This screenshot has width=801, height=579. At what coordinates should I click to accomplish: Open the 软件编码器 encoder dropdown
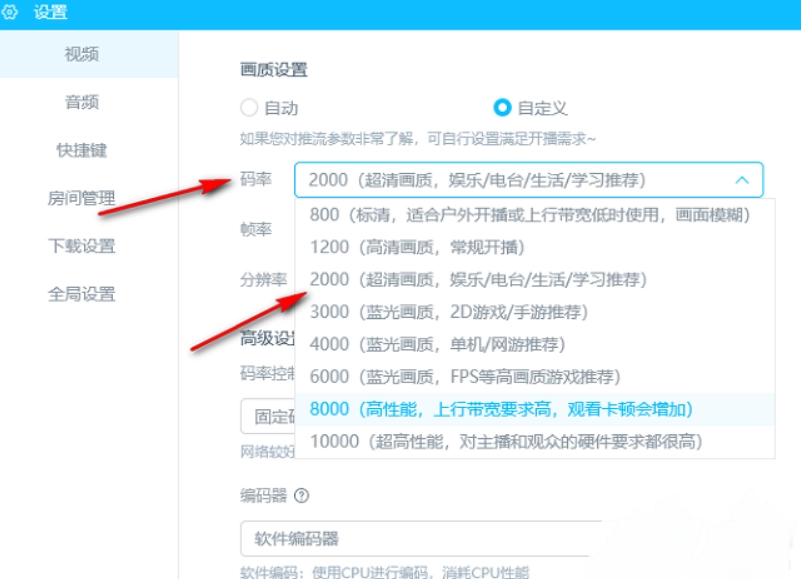point(420,539)
